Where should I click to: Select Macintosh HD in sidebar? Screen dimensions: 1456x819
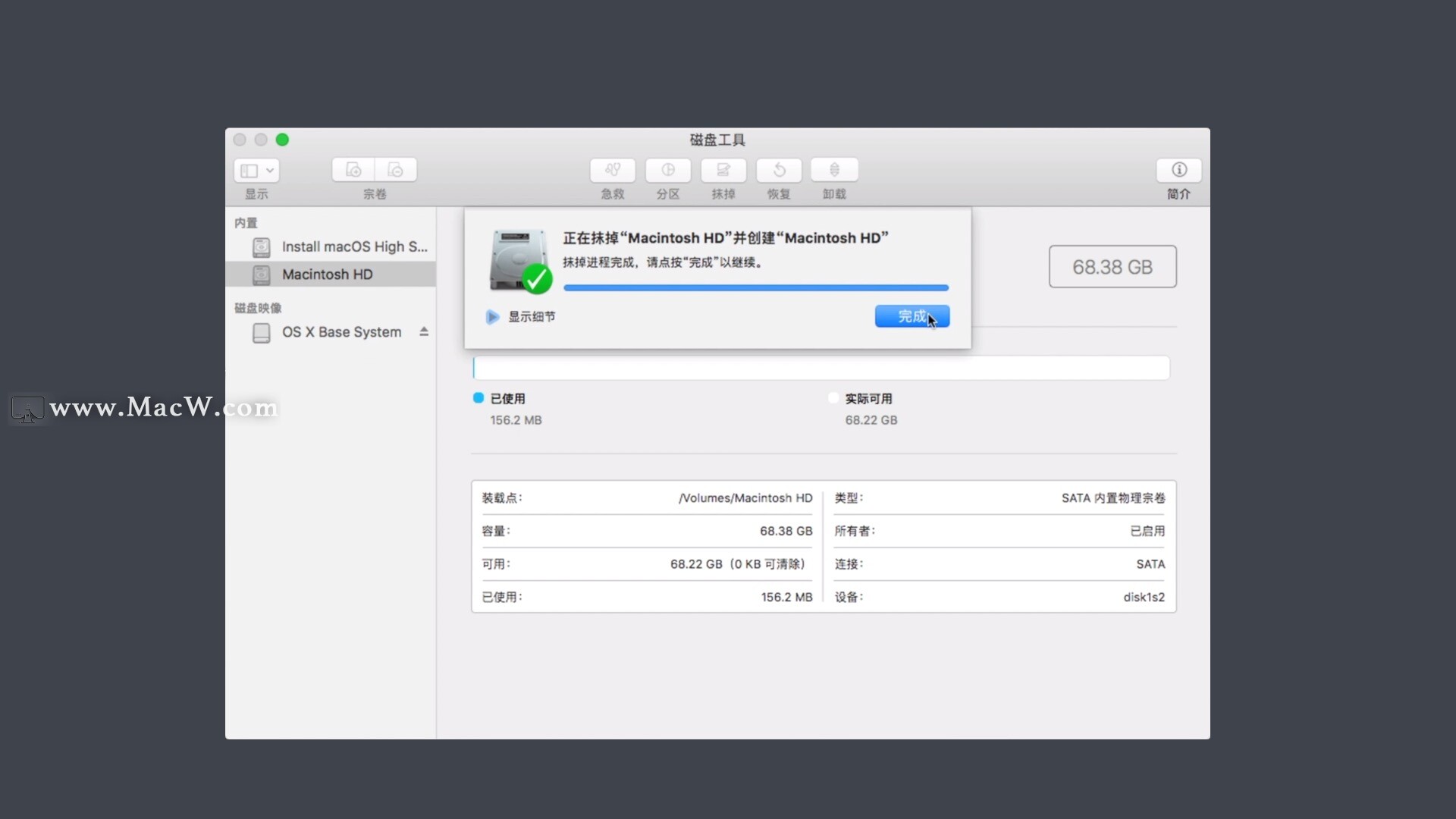tap(327, 275)
